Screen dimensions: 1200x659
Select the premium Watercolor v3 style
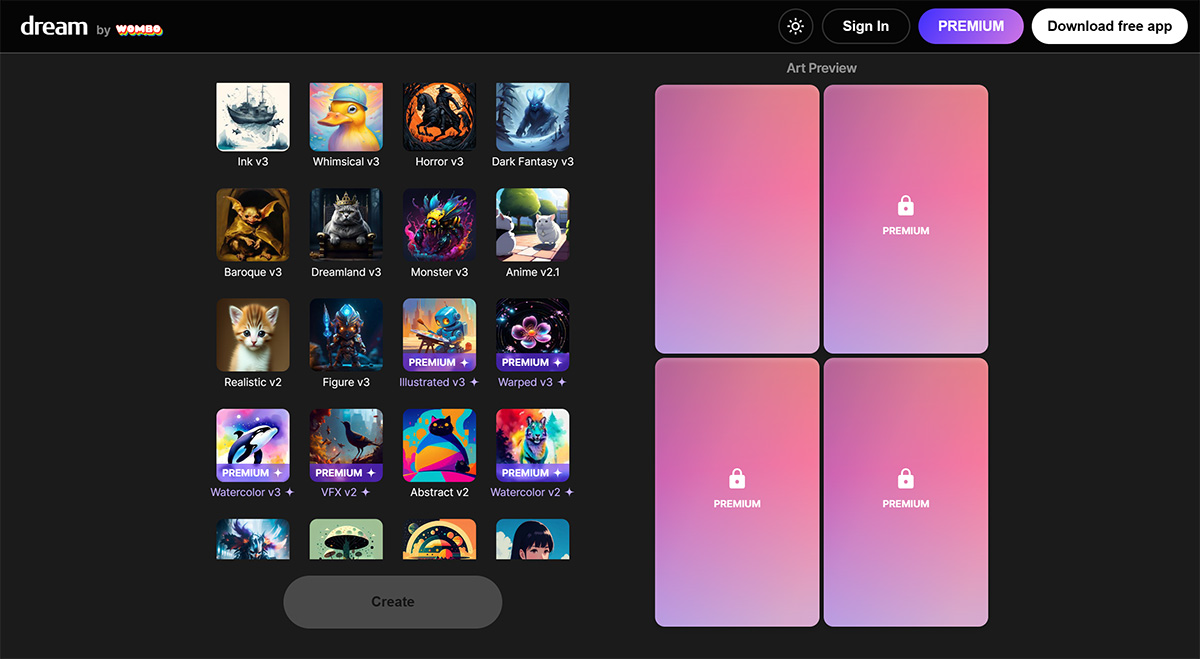point(253,444)
